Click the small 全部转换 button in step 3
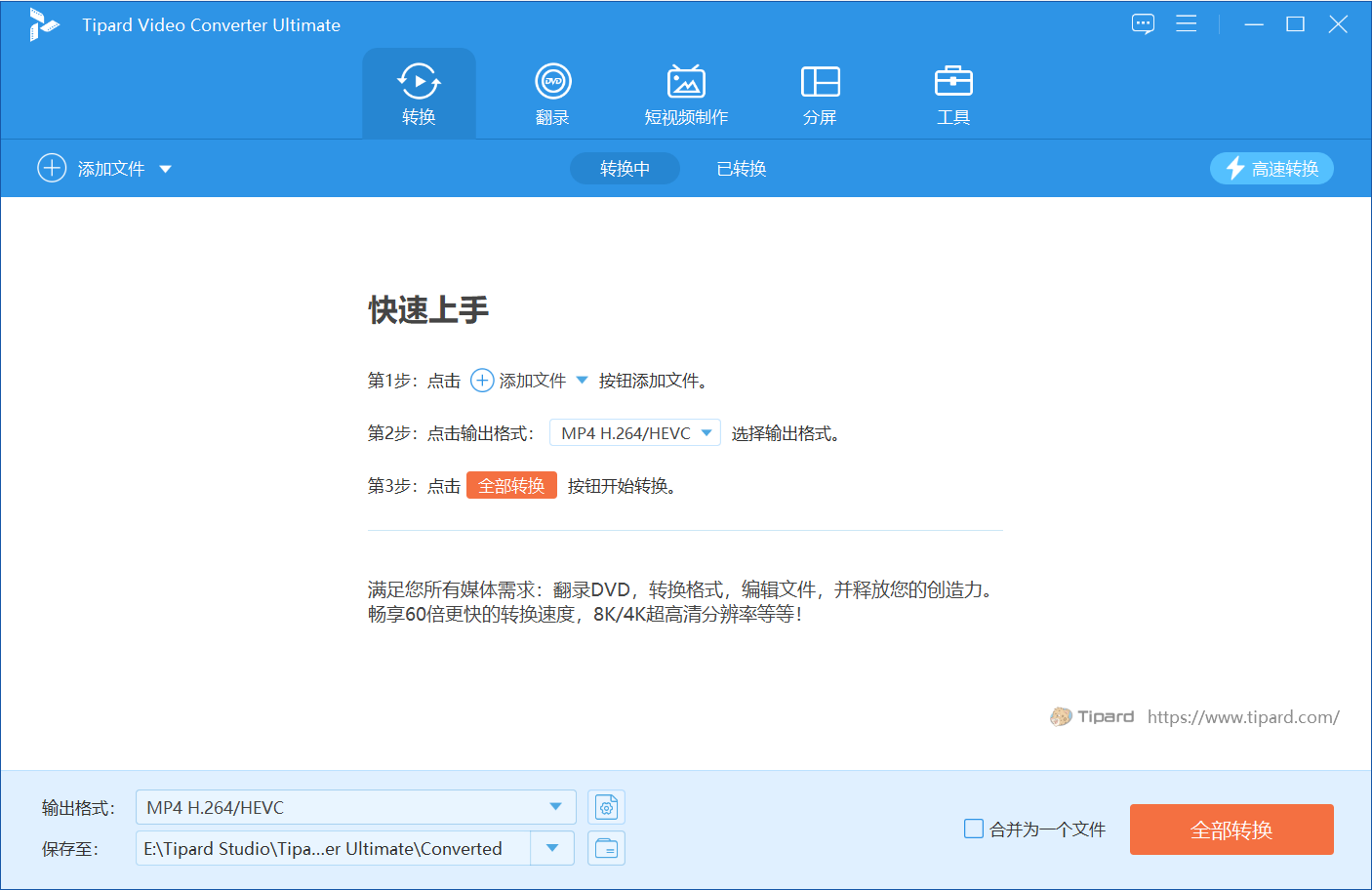 tap(511, 485)
